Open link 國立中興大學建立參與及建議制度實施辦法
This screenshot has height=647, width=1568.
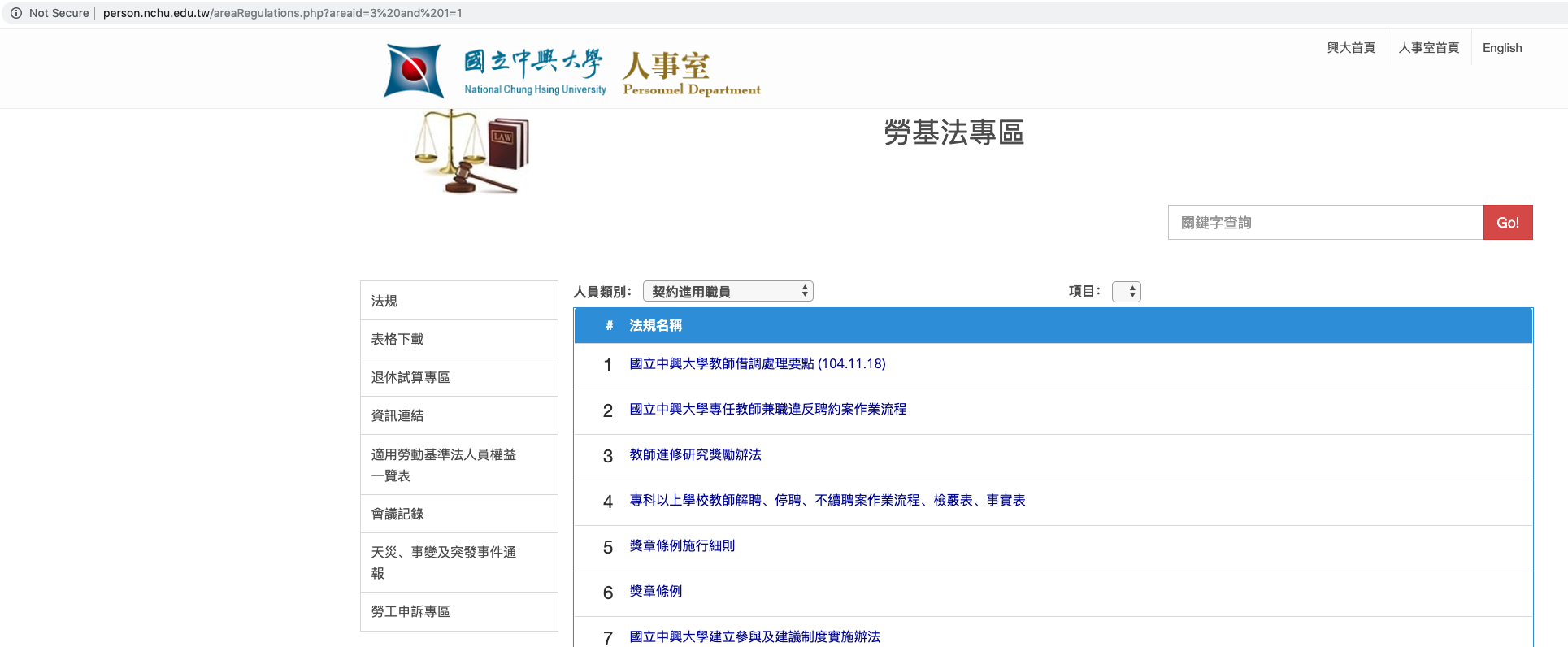point(755,636)
